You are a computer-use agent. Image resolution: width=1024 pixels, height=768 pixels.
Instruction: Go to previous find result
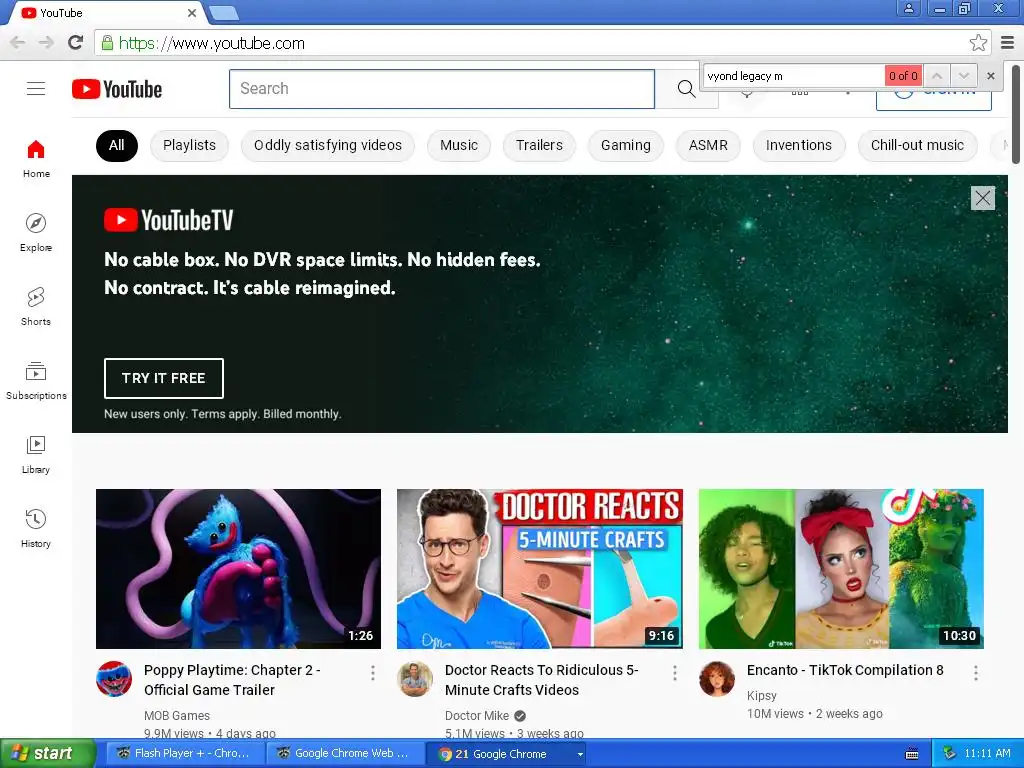[936, 76]
